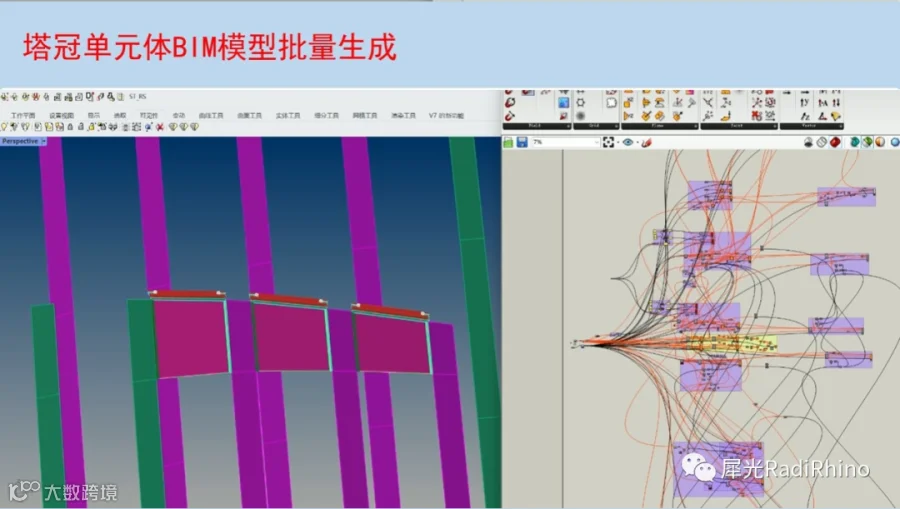Open the Perspective viewport dropdown arrow
The width and height of the screenshot is (900, 509).
point(44,141)
